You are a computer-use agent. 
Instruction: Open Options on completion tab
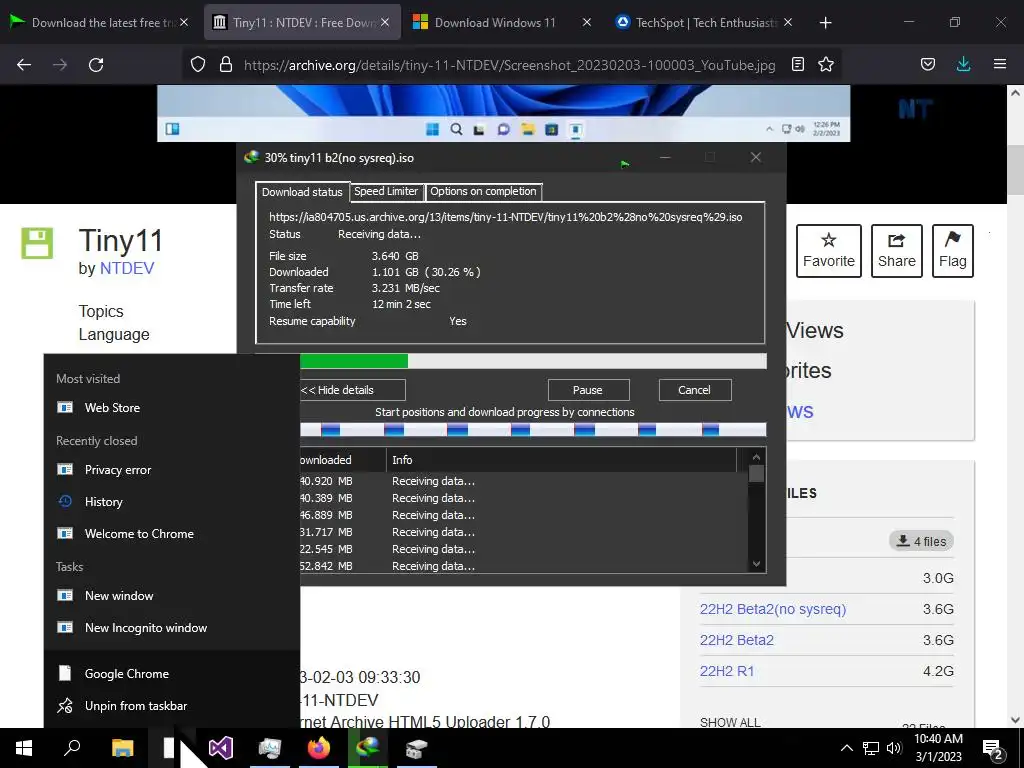483,191
